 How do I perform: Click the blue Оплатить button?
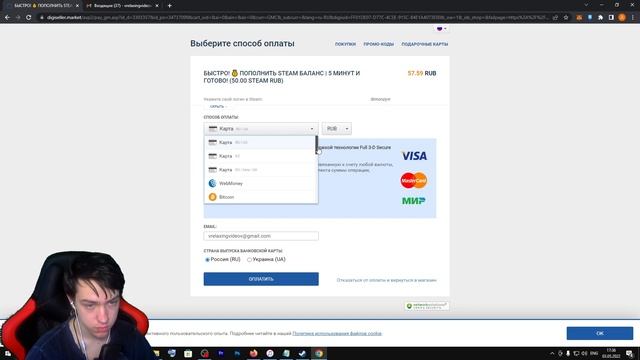click(x=261, y=279)
